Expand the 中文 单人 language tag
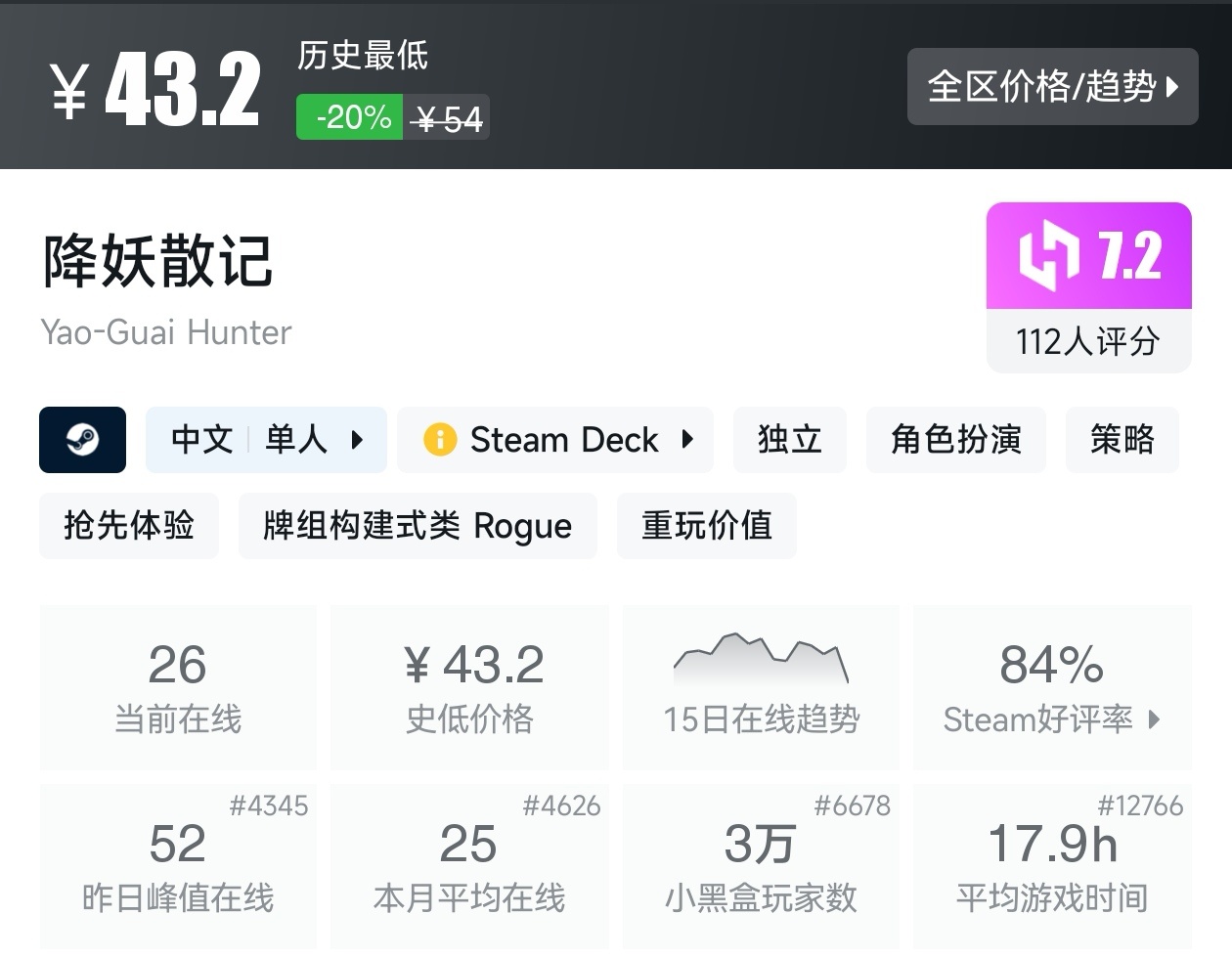The height and width of the screenshot is (958, 1232). [x=266, y=440]
